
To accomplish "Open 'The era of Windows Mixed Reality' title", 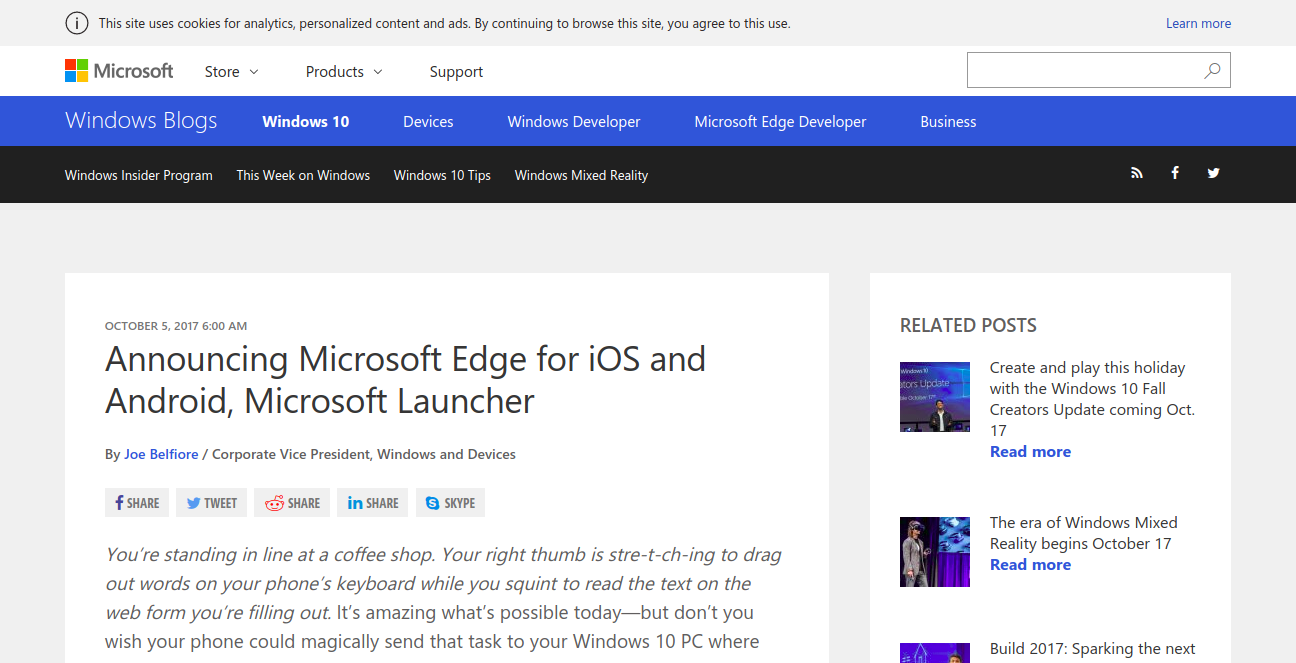I will [x=1084, y=533].
